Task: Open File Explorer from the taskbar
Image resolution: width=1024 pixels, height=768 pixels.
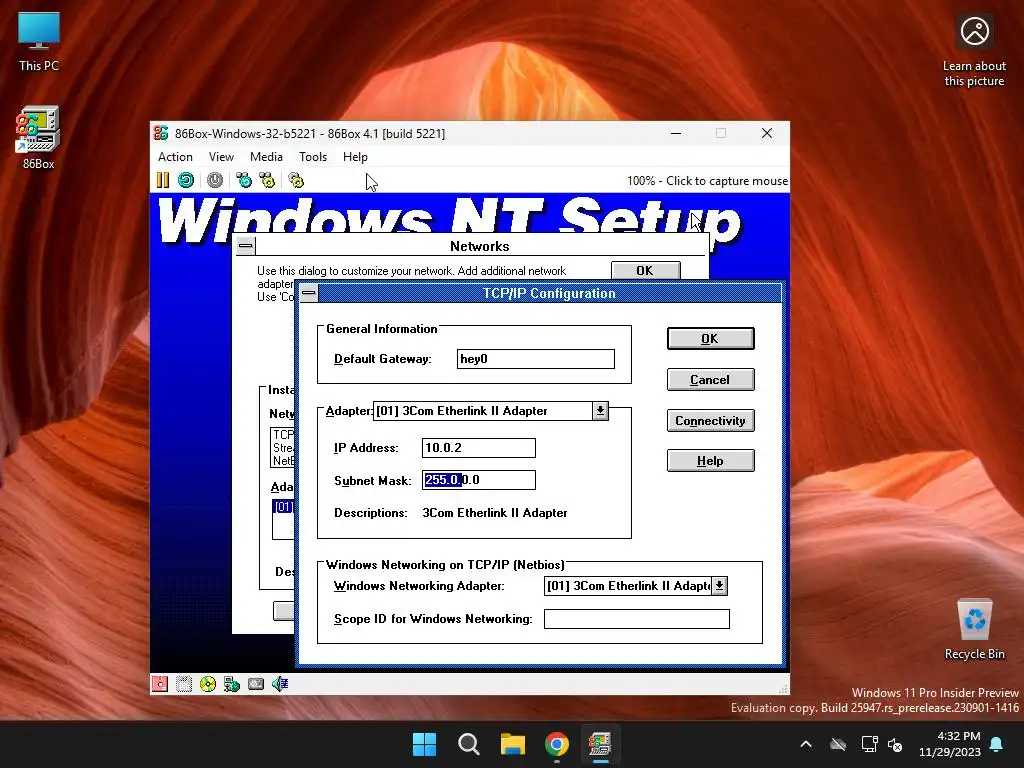Action: (513, 744)
